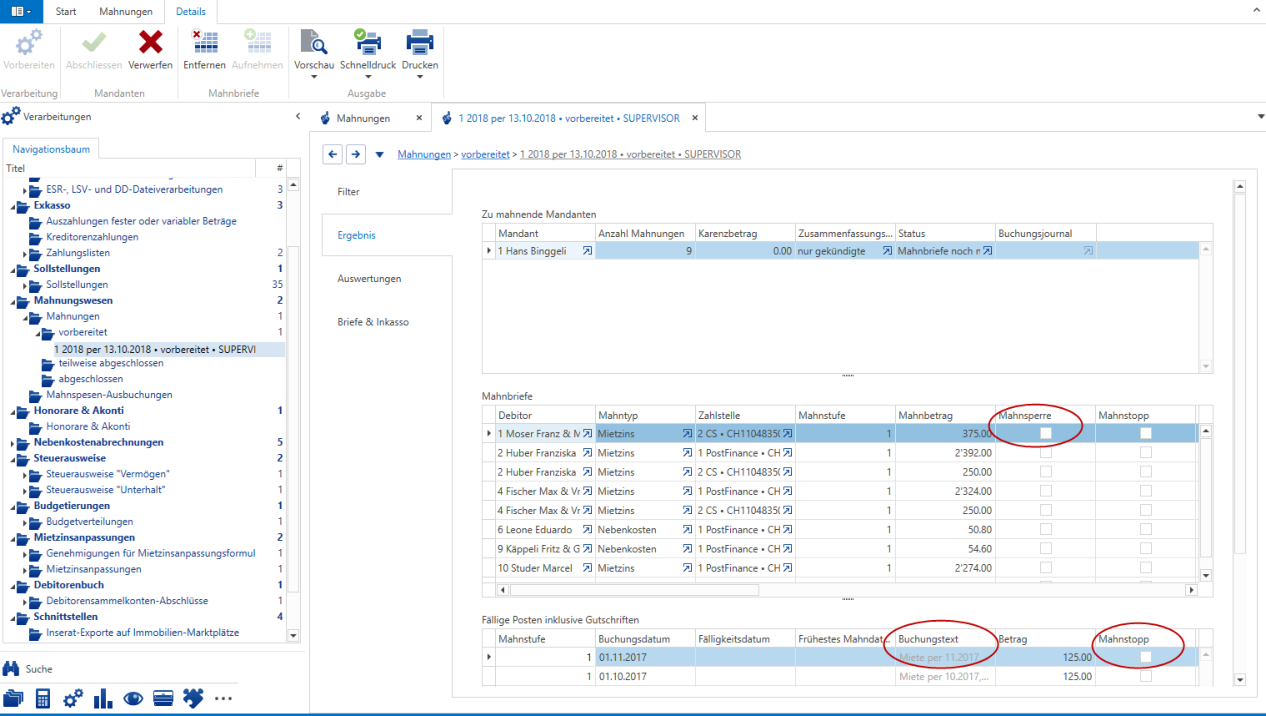Image resolution: width=1266 pixels, height=716 pixels.
Task: Close the Mahnungen document tab
Action: click(x=419, y=118)
